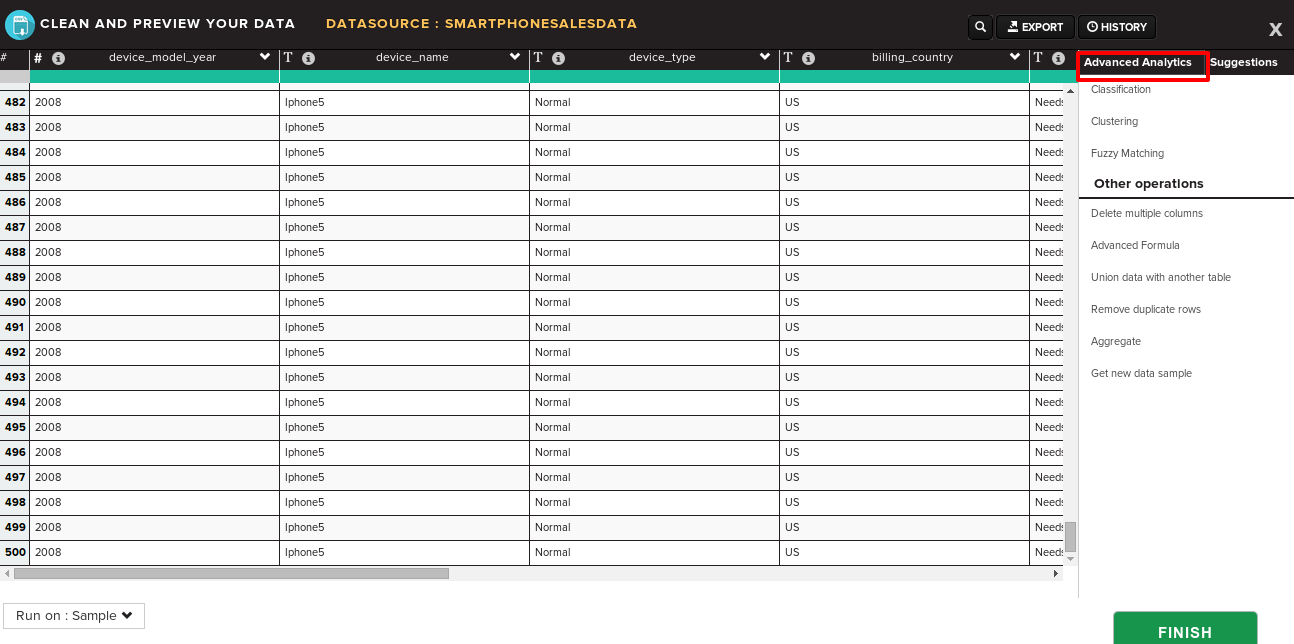
Task: Select row number 490
Action: point(15,302)
